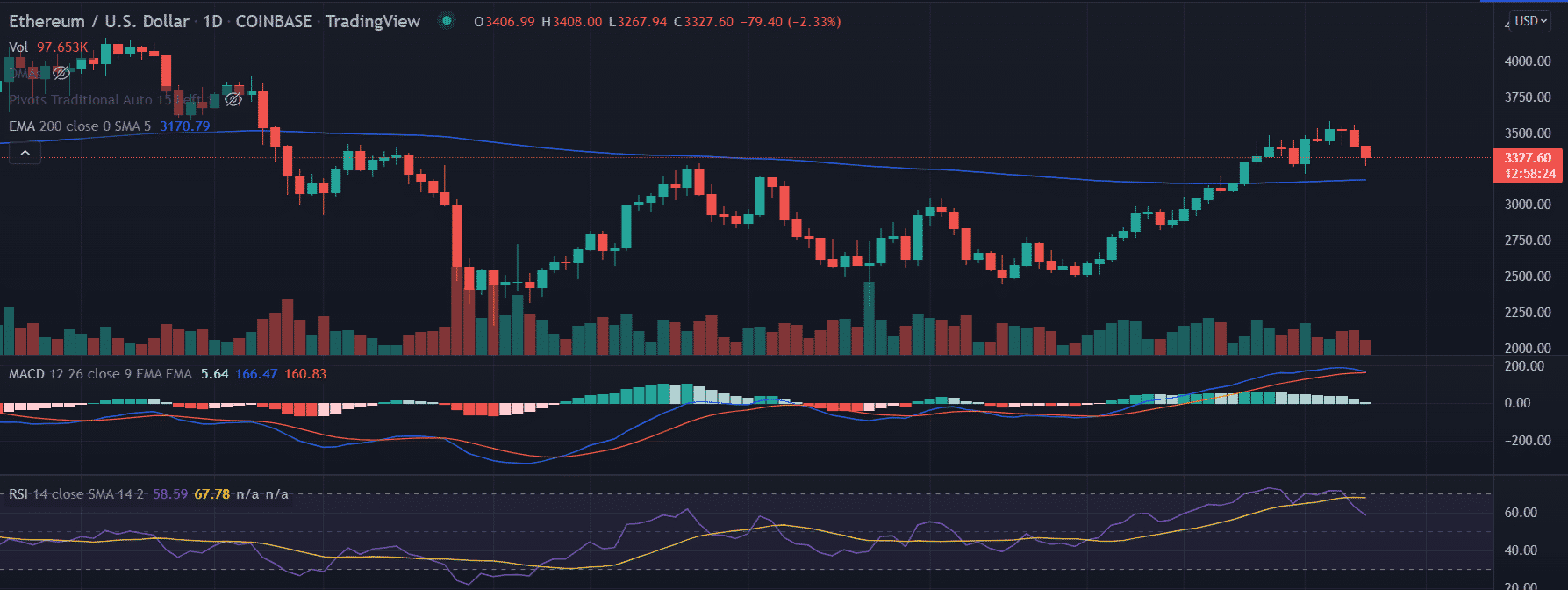Unhide the Pivots Traditional indicator
Screen dimensions: 1568x590
click(x=233, y=100)
